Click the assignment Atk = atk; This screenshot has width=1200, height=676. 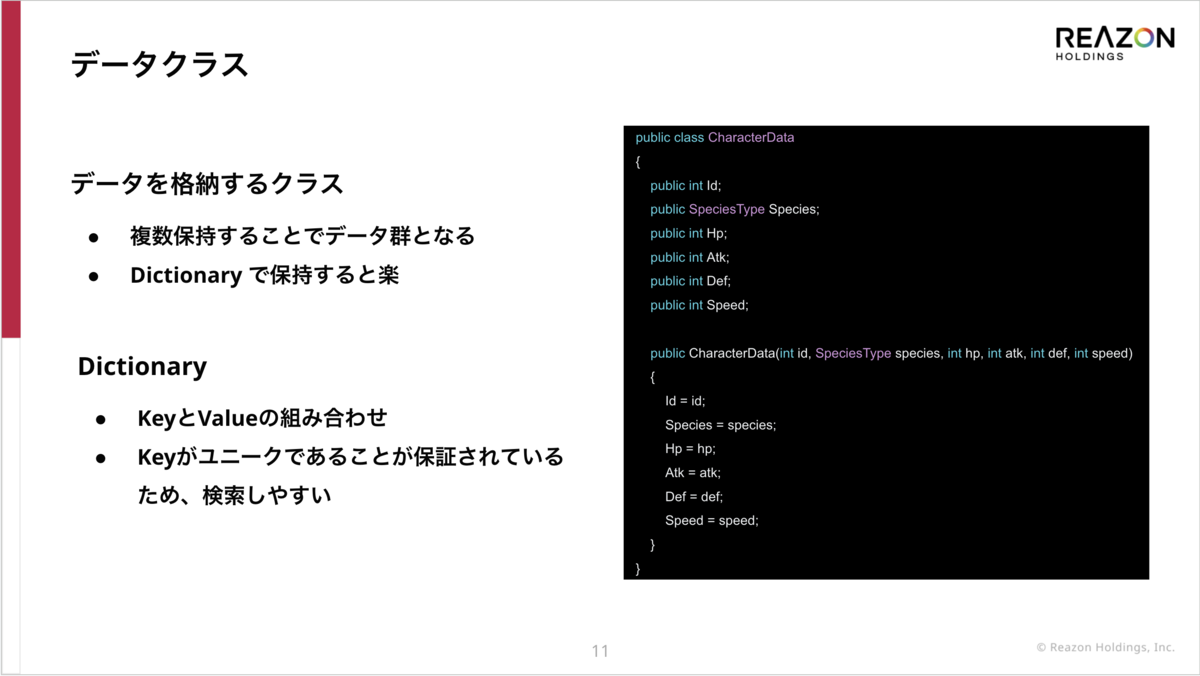[693, 473]
